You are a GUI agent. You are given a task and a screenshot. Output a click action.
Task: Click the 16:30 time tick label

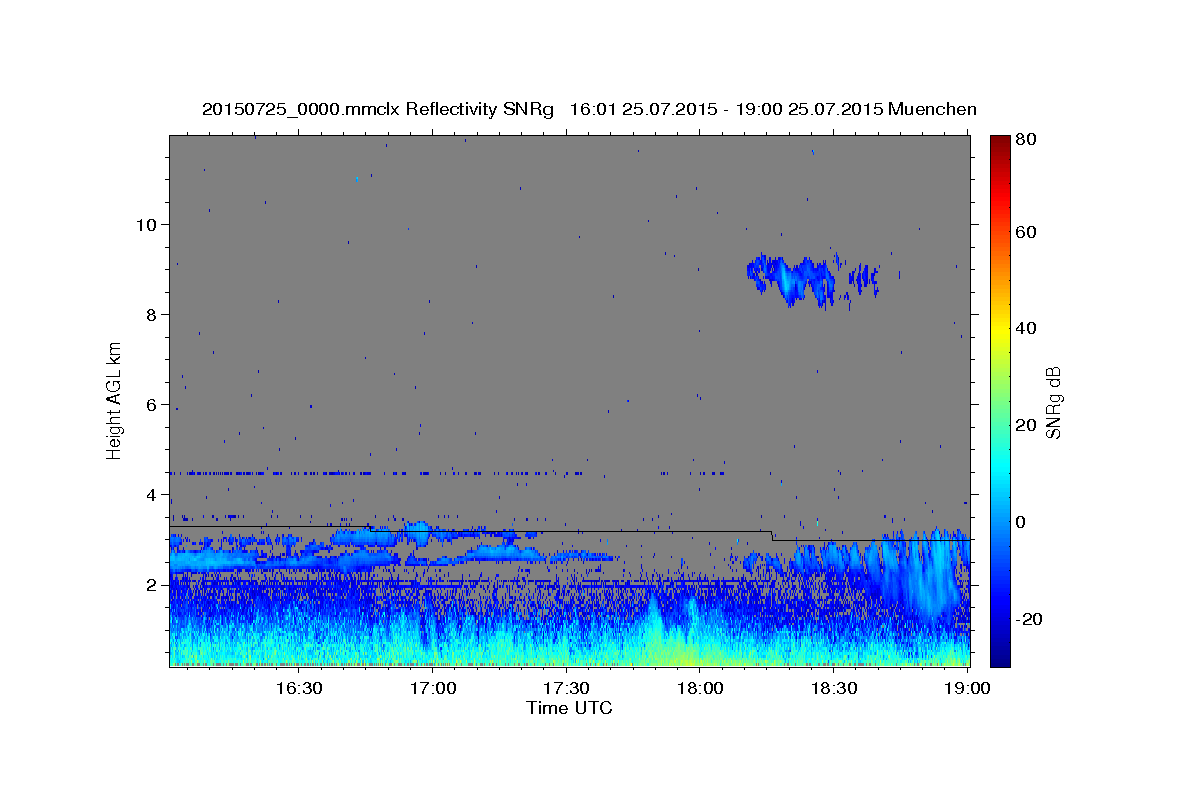pyautogui.click(x=299, y=688)
